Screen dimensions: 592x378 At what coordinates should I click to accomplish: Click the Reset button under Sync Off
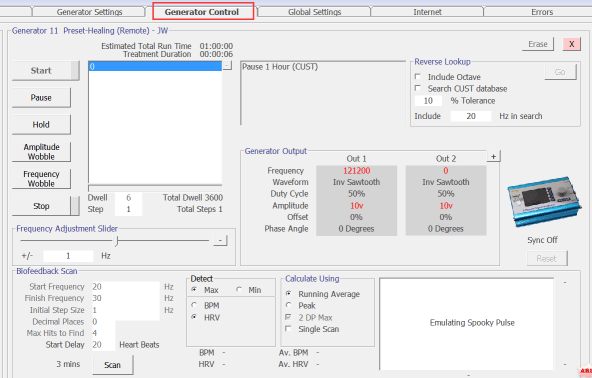[x=547, y=259]
